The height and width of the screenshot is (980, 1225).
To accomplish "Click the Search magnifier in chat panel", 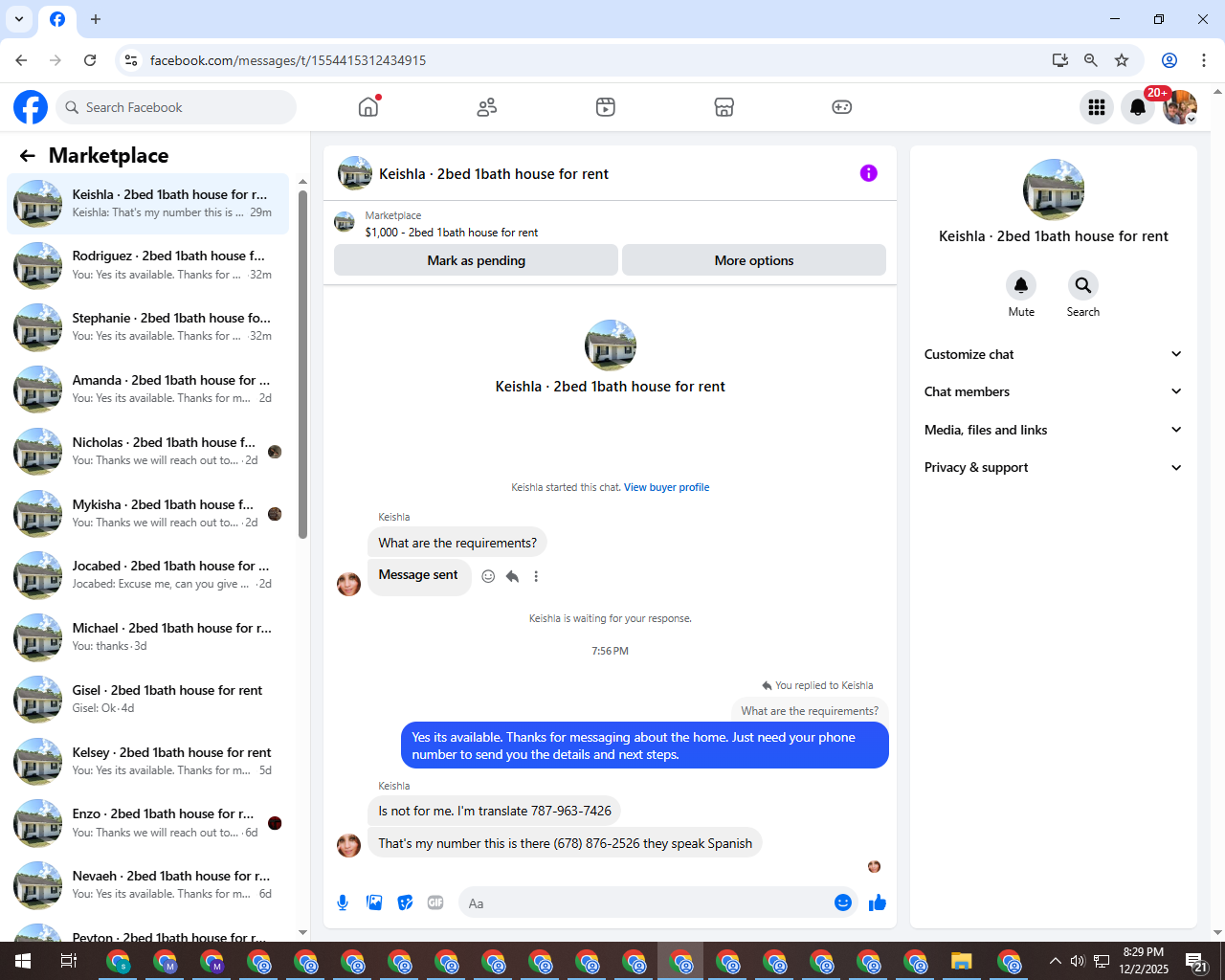I will (x=1083, y=285).
